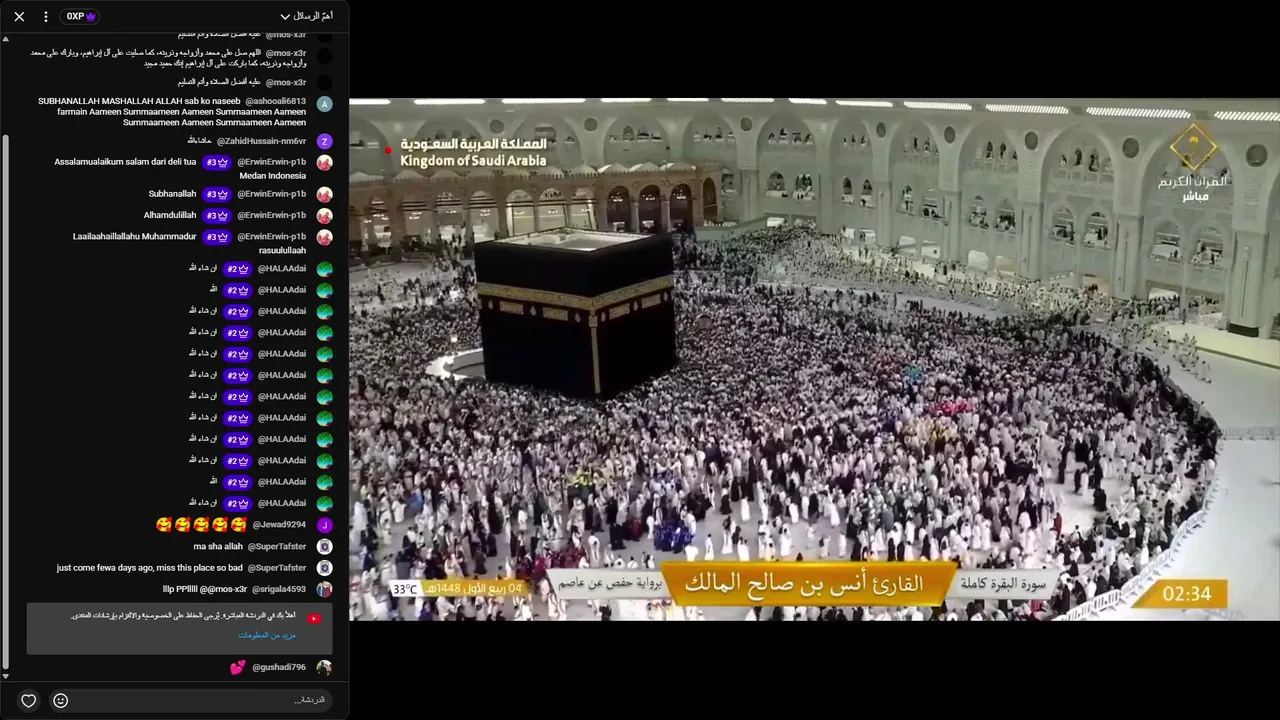The image size is (1280, 720).
Task: Open @Jewad9294's purple J avatar
Action: pos(324,525)
